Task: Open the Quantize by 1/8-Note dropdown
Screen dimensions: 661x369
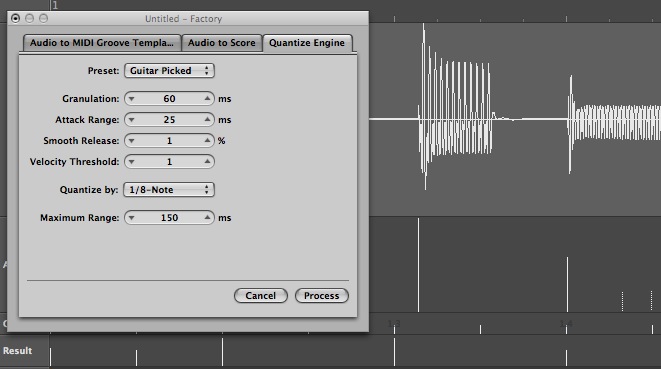Action: [x=169, y=190]
